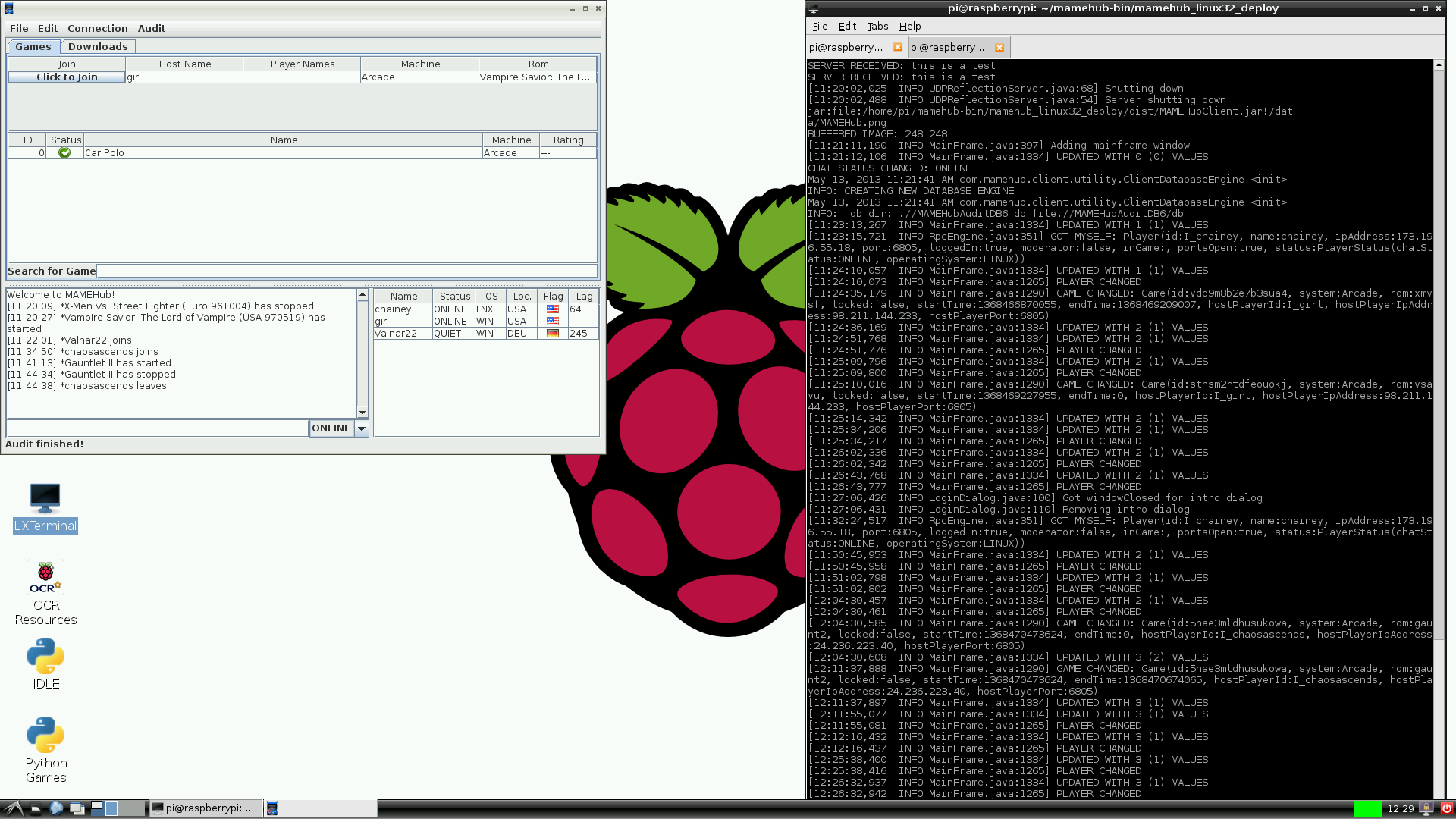This screenshot has height=819, width=1456.
Task: Click the chat message input field
Action: [157, 428]
